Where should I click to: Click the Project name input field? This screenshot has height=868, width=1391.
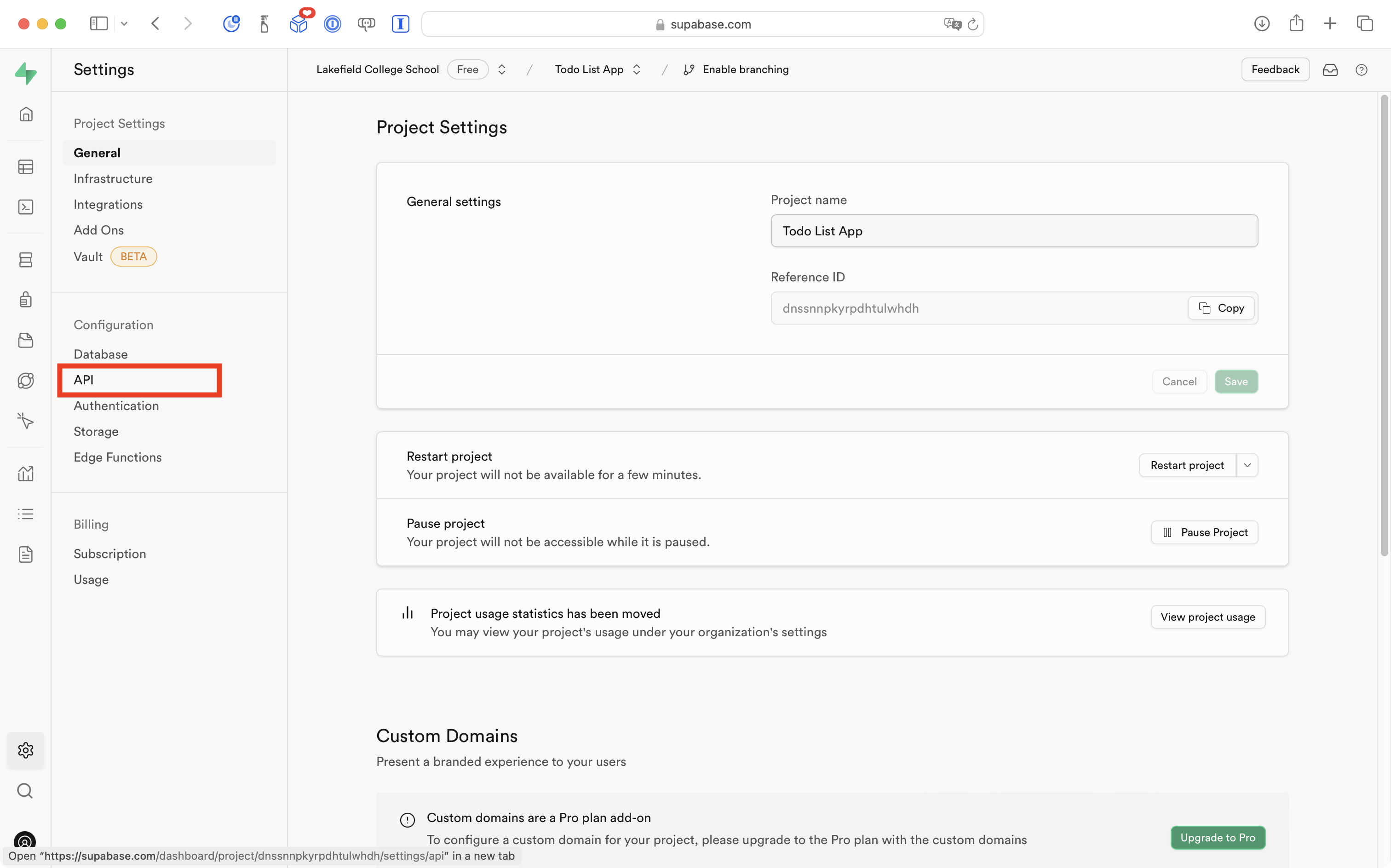pos(1014,231)
